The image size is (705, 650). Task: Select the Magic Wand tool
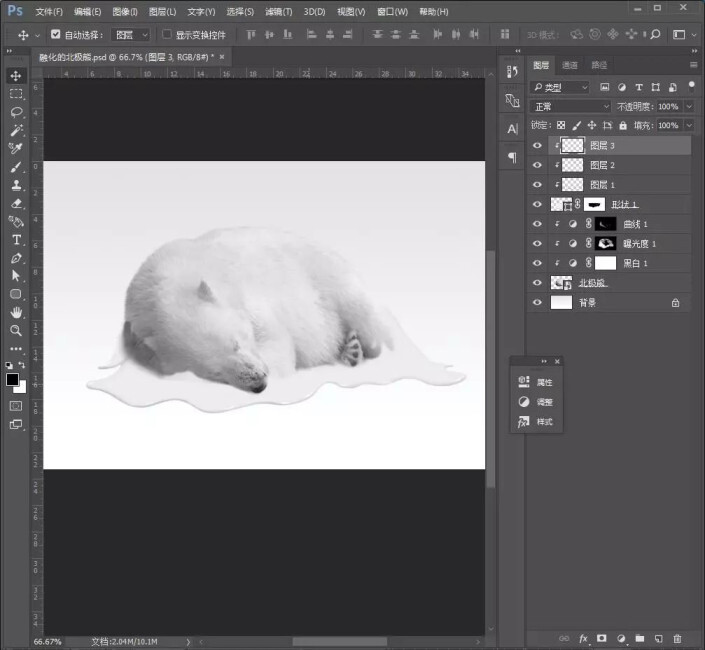16,130
